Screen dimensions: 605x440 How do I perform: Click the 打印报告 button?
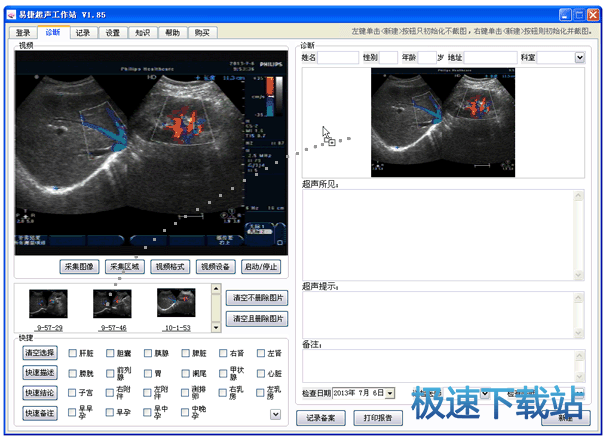[x=378, y=418]
